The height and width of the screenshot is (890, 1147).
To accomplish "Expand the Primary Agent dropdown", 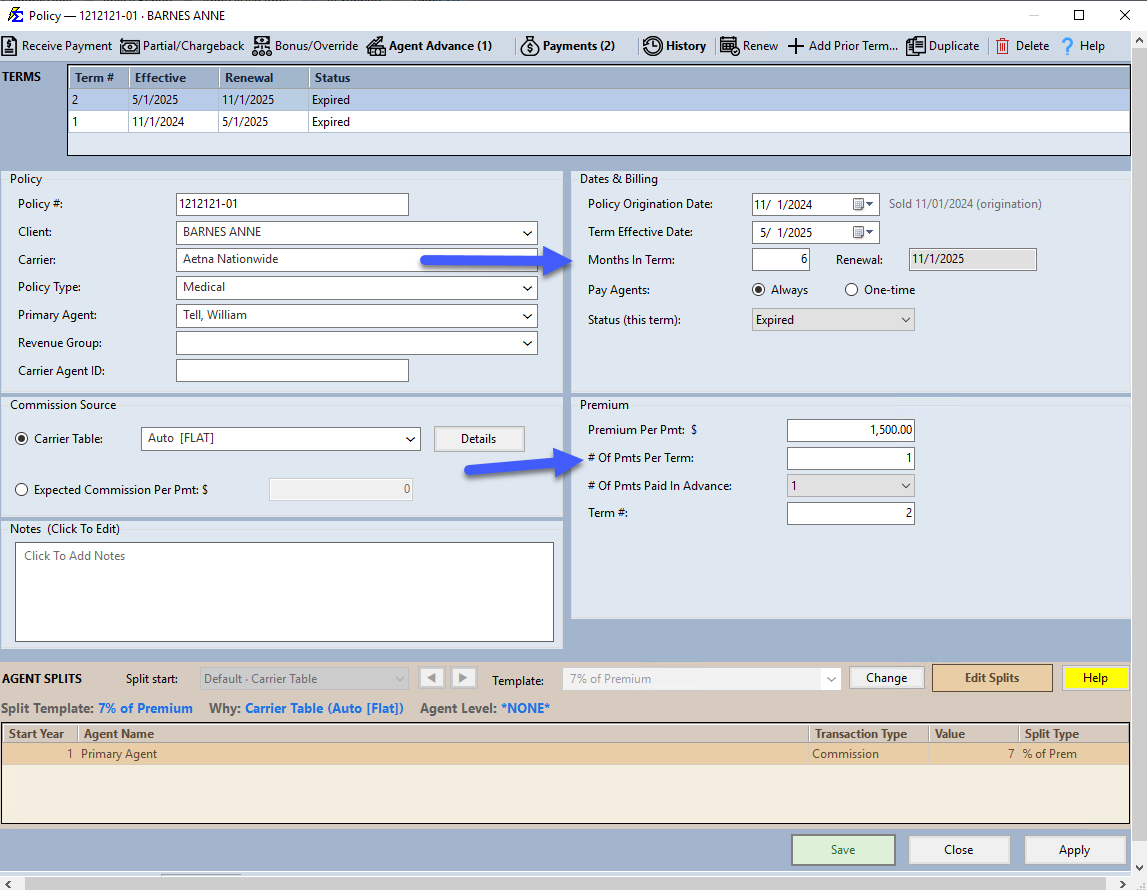I will click(527, 316).
